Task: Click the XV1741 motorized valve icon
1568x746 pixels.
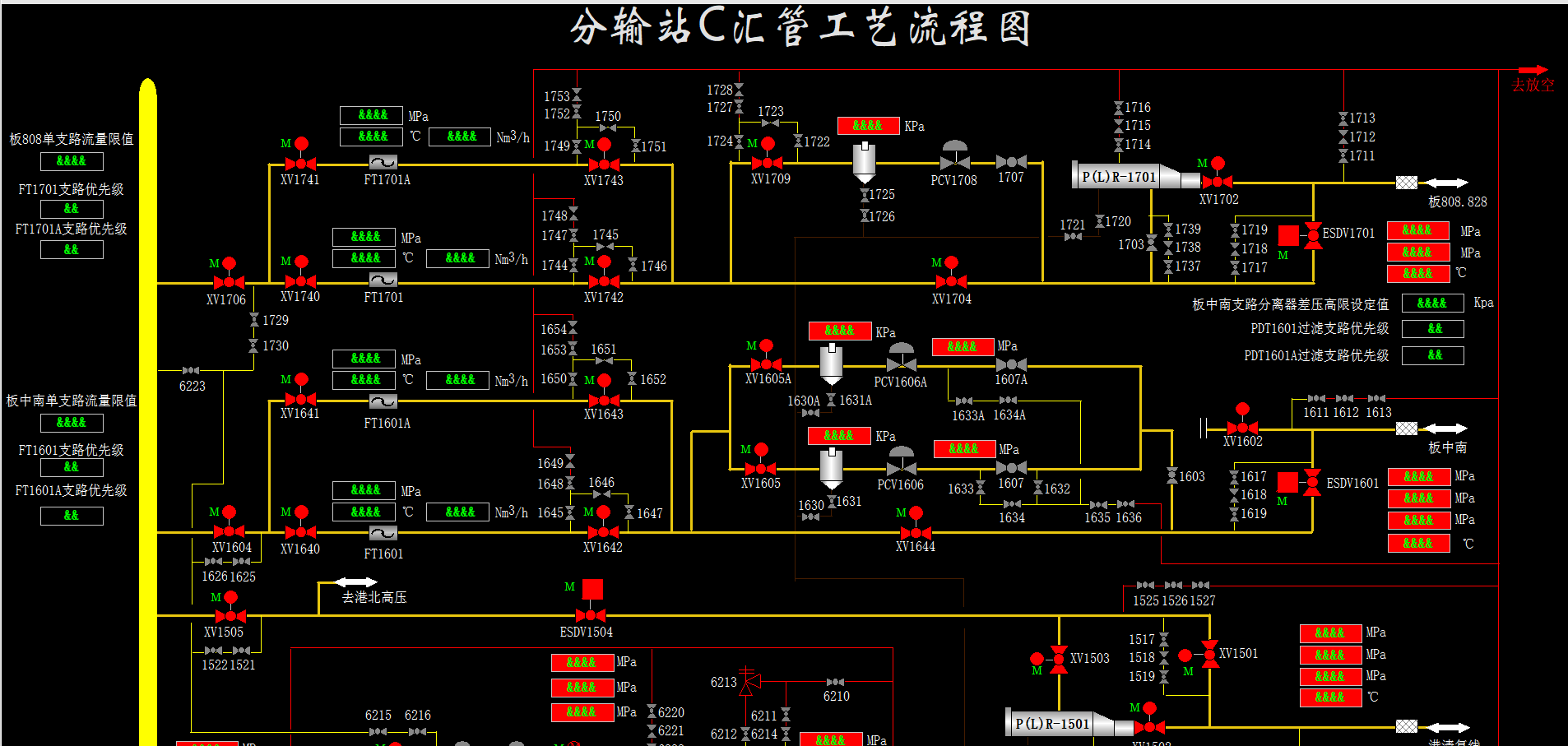Action: coord(300,163)
